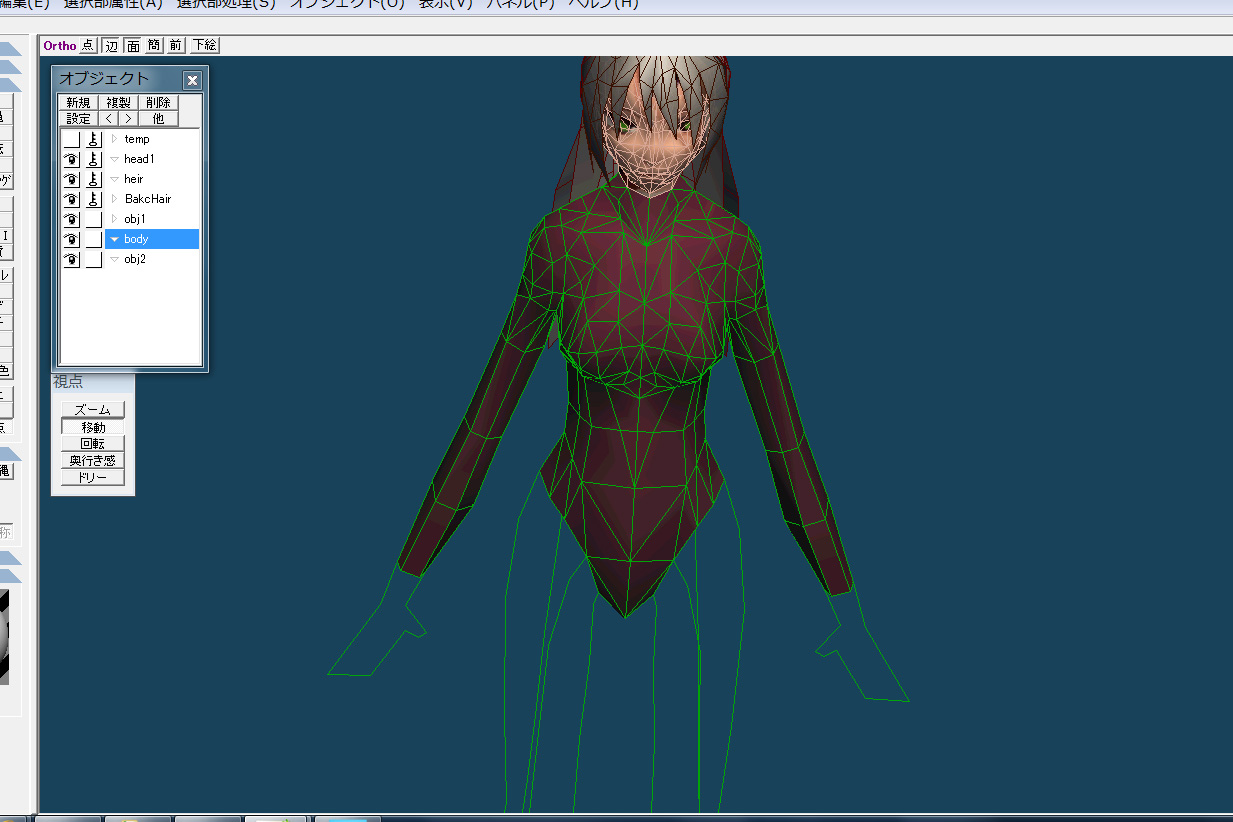Select the head1 object row

click(152, 159)
